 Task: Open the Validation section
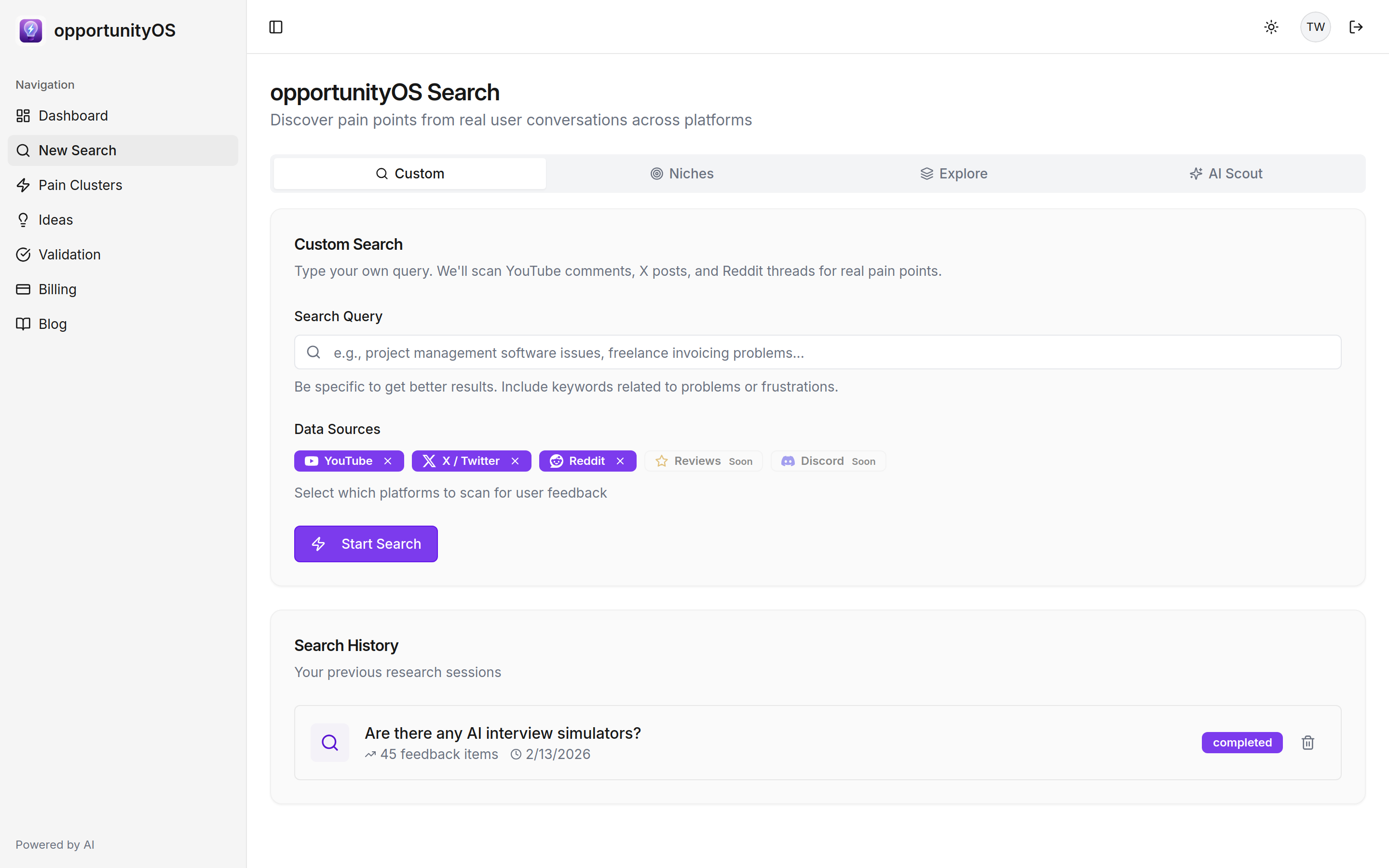pyautogui.click(x=69, y=254)
